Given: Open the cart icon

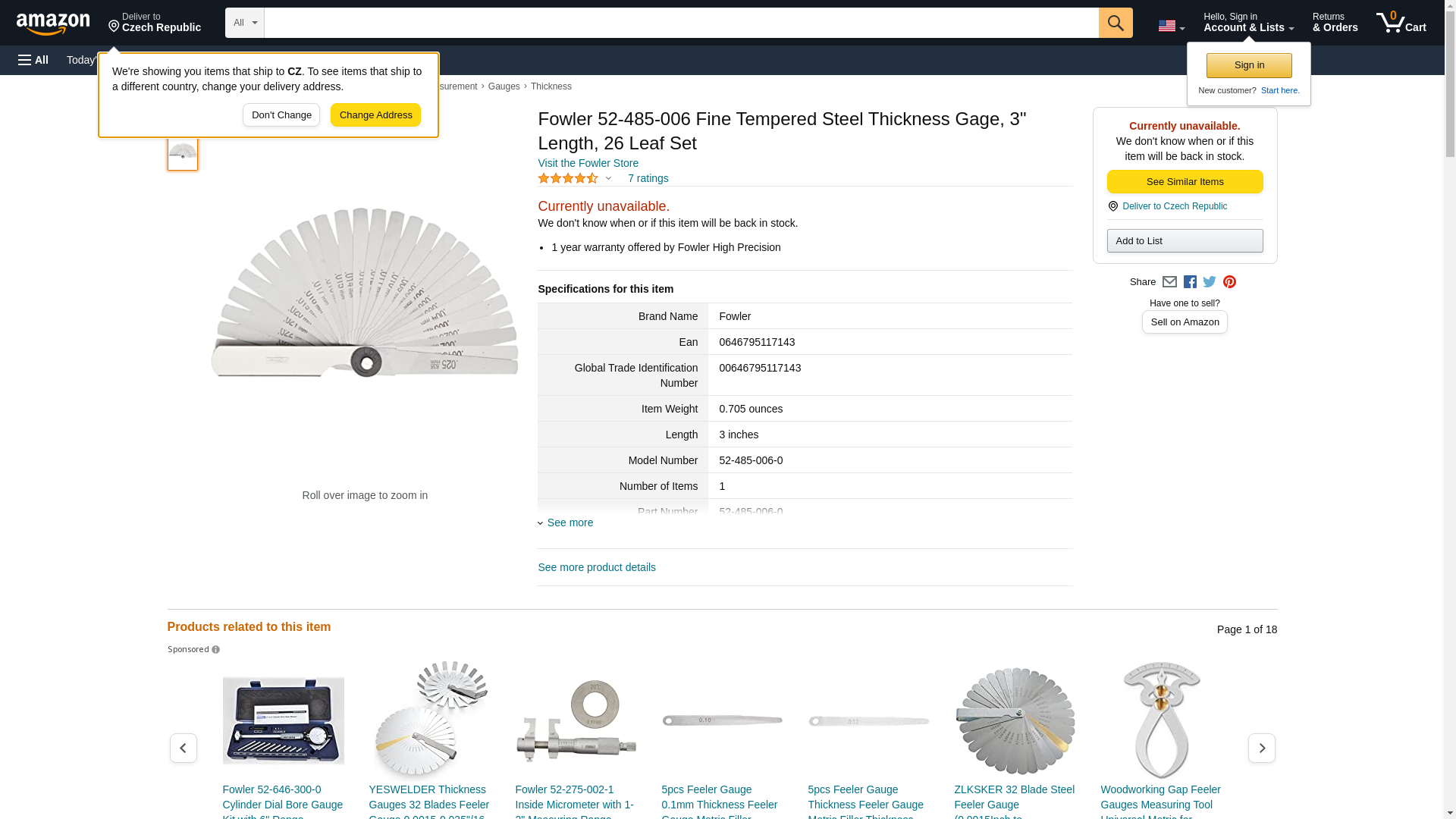Looking at the screenshot, I should tap(1401, 23).
